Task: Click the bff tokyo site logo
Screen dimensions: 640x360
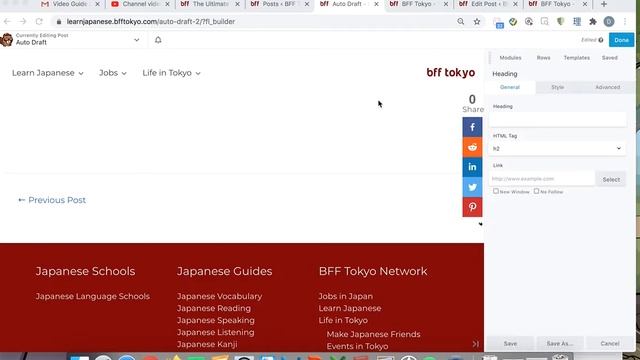Action: (x=451, y=73)
